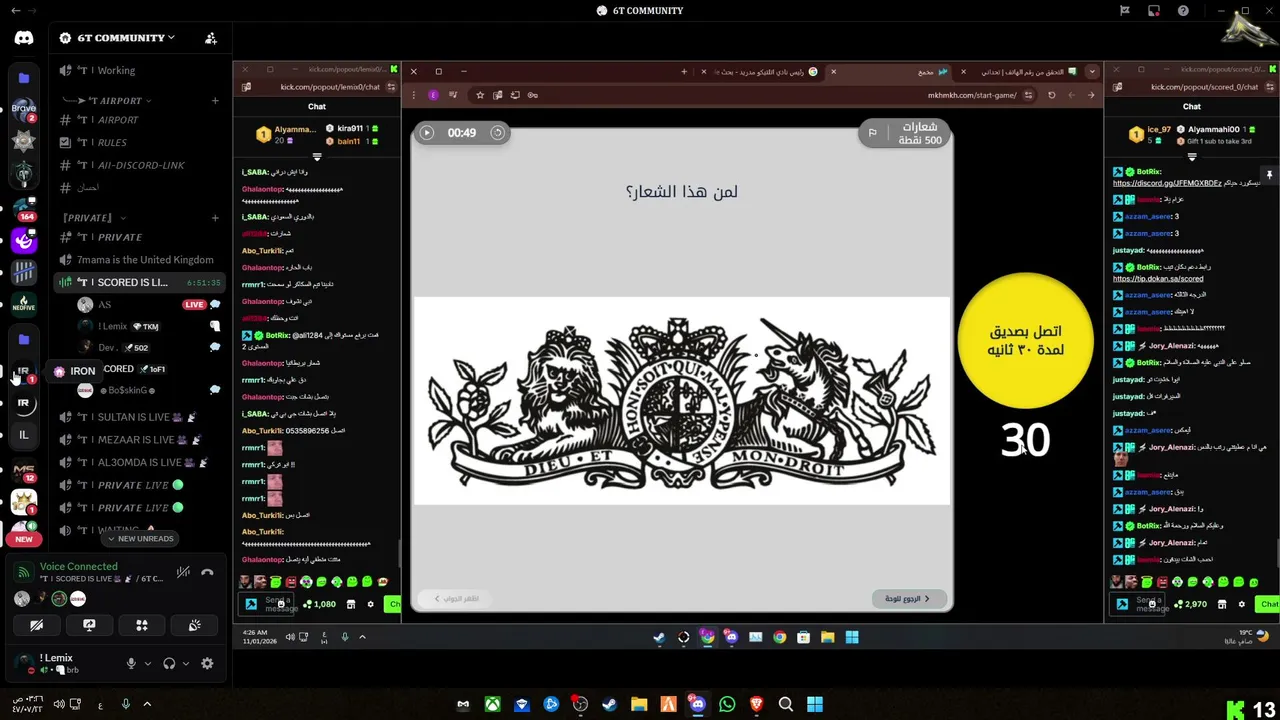Screen dimensions: 1280x720
Task: Join the AL3OMDA IS LIVE channel
Action: pos(140,462)
